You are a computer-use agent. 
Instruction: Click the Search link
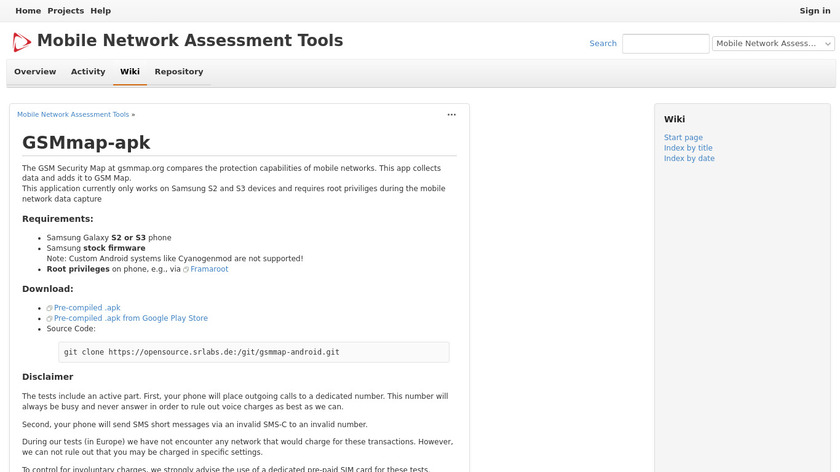(603, 43)
